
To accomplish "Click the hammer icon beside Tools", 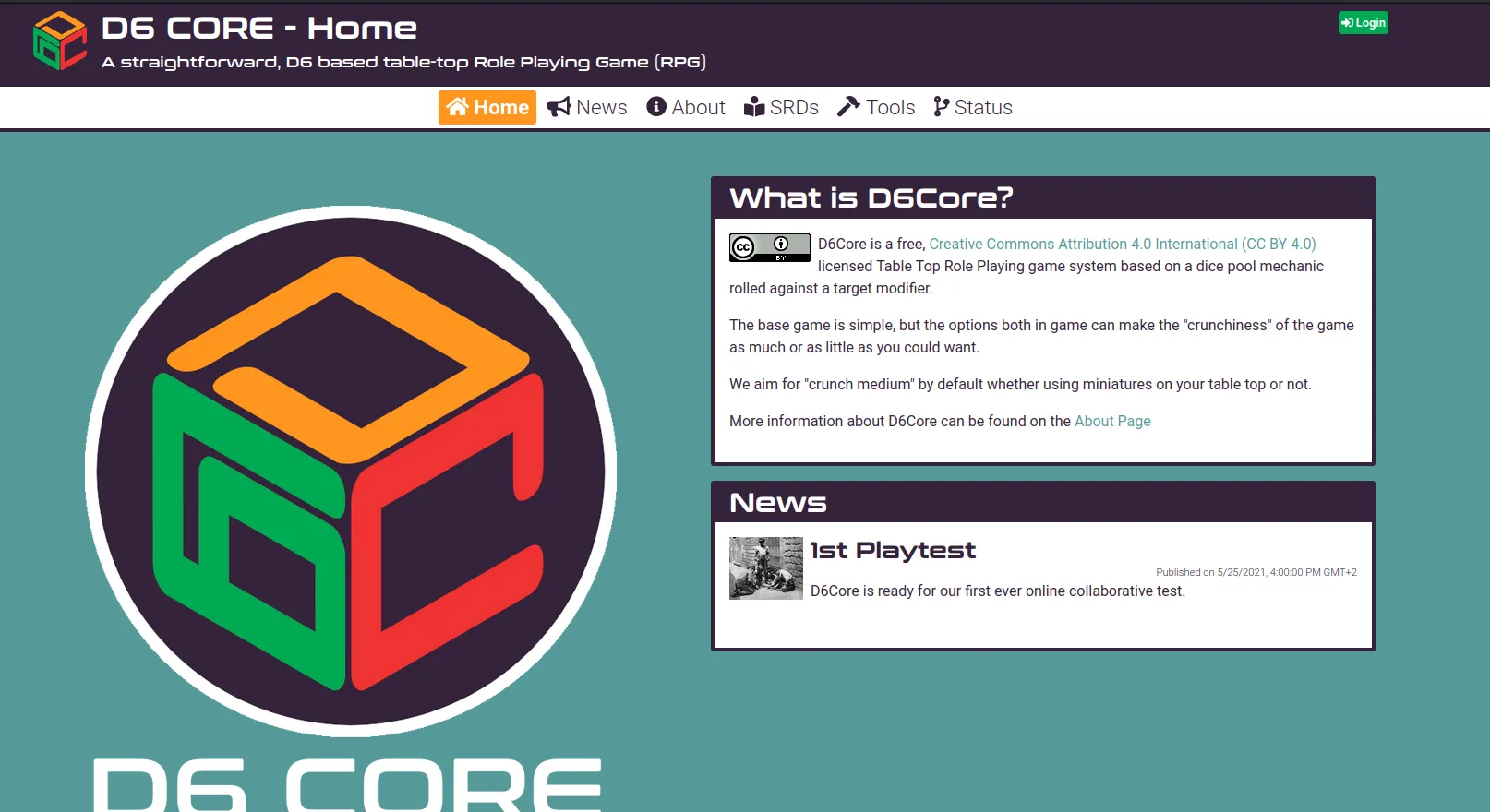I will (x=848, y=107).
